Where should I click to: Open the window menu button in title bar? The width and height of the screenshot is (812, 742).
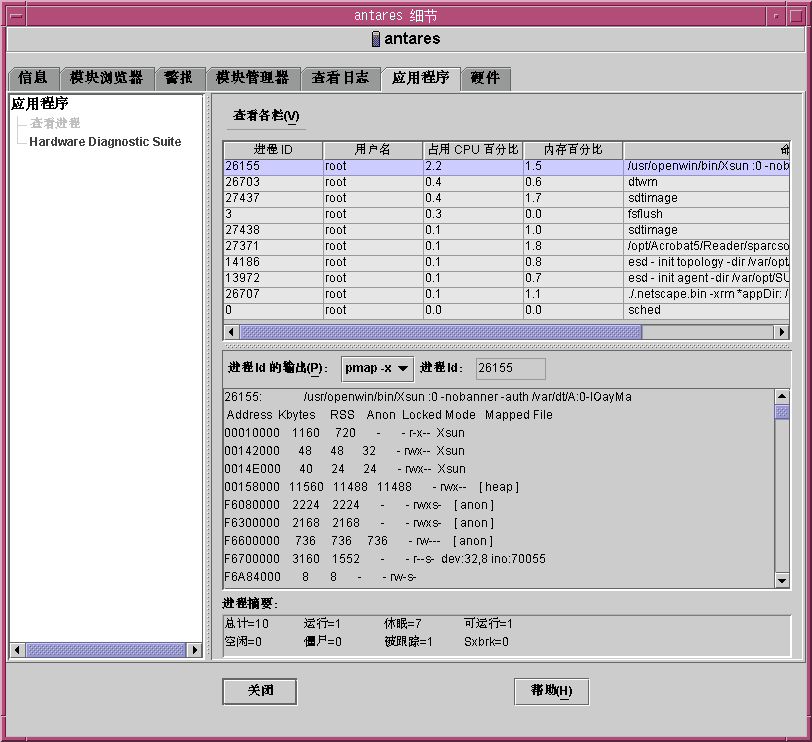coord(17,16)
